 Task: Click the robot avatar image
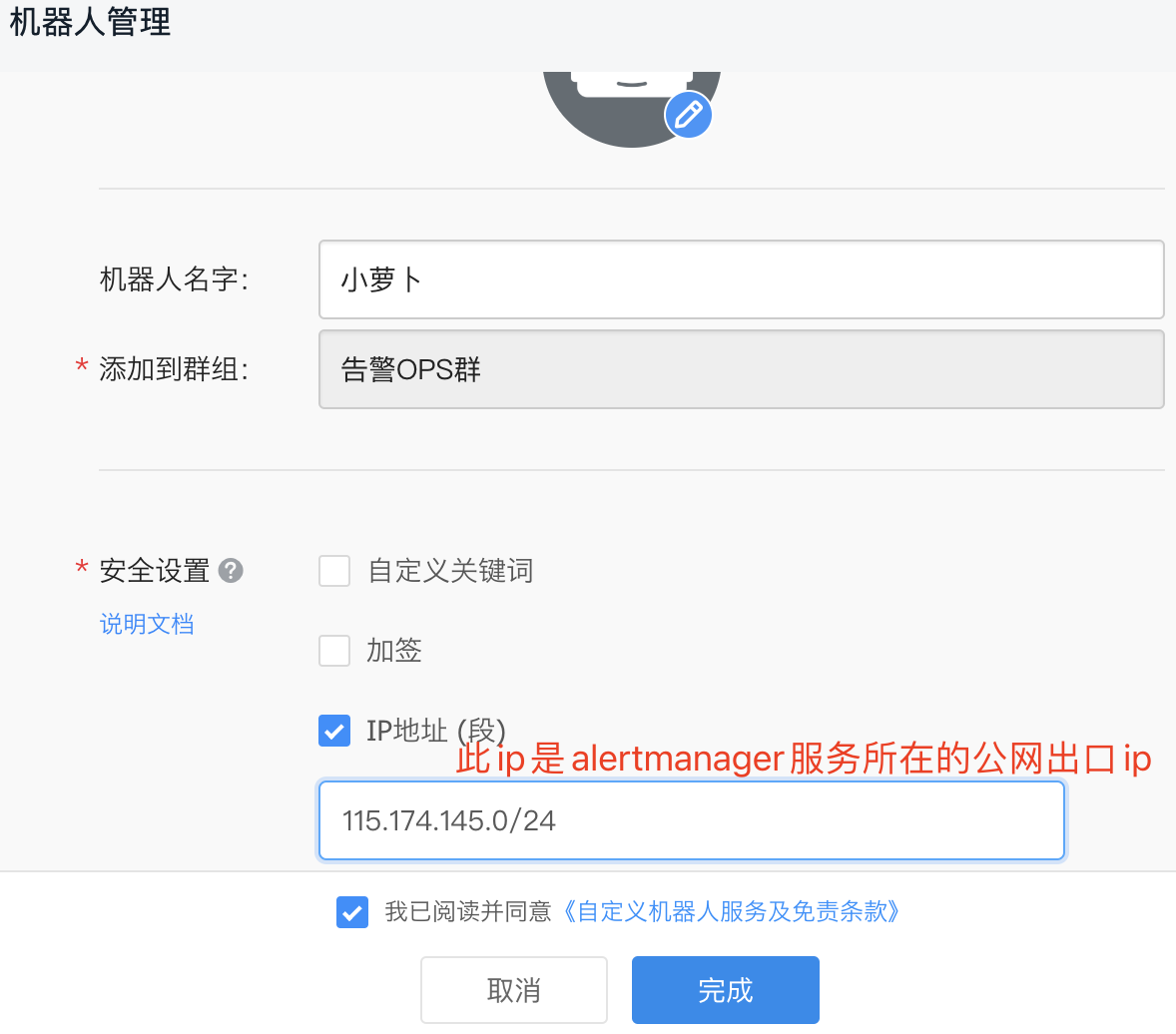pyautogui.click(x=632, y=109)
